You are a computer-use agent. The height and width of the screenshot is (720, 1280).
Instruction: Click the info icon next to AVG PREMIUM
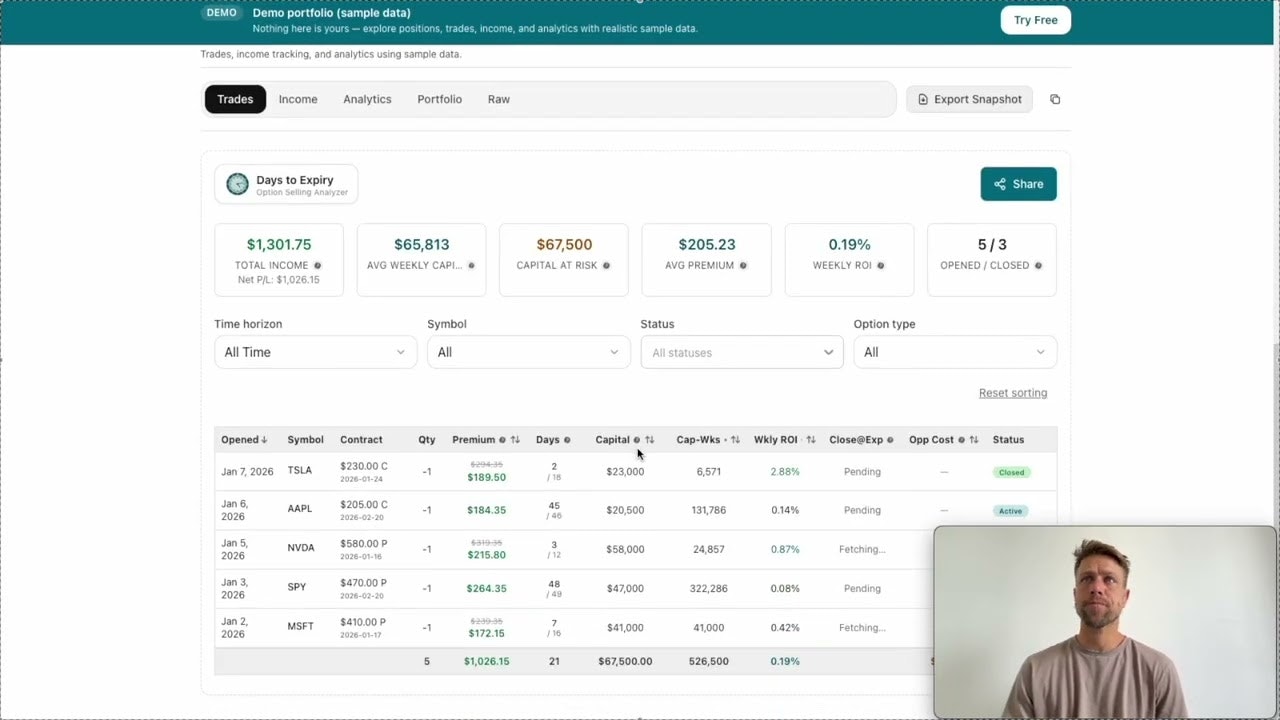(x=742, y=265)
